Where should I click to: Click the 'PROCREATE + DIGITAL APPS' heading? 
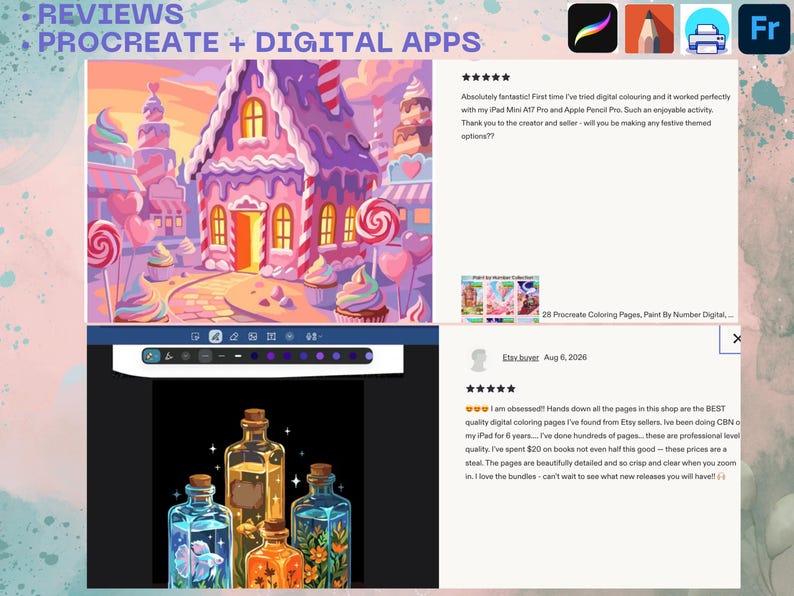(259, 42)
